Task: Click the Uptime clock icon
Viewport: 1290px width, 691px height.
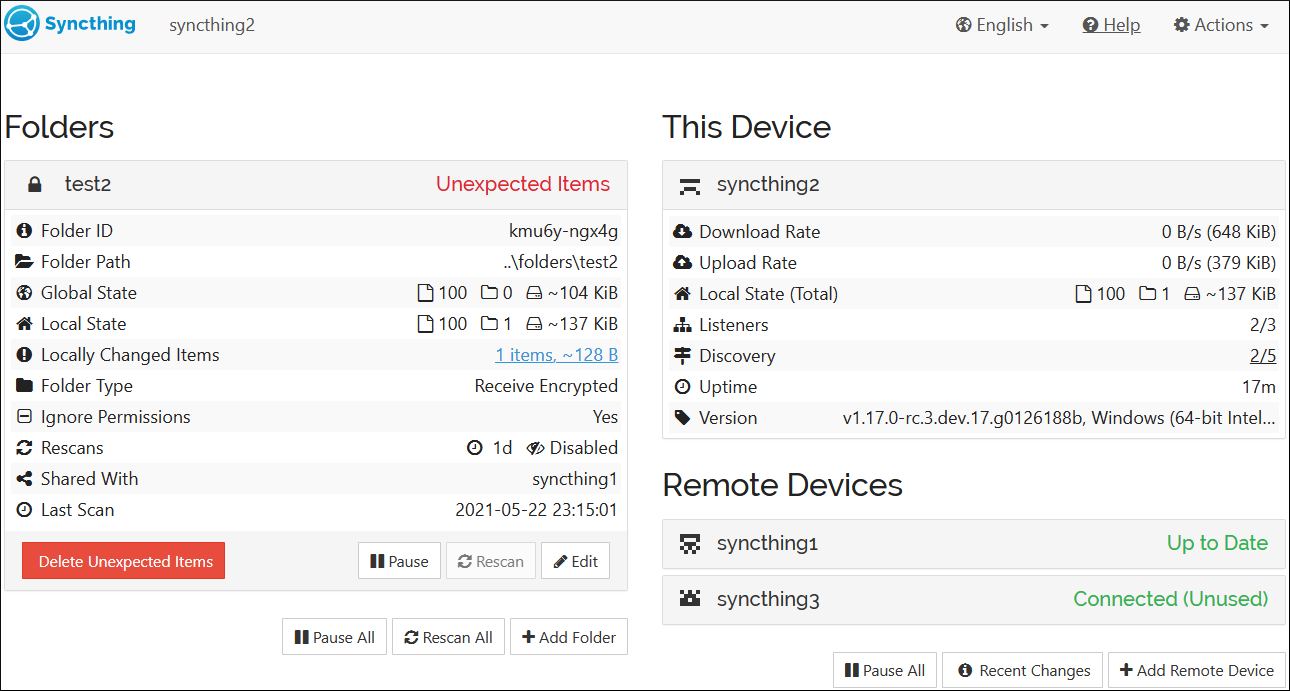Action: tap(682, 386)
